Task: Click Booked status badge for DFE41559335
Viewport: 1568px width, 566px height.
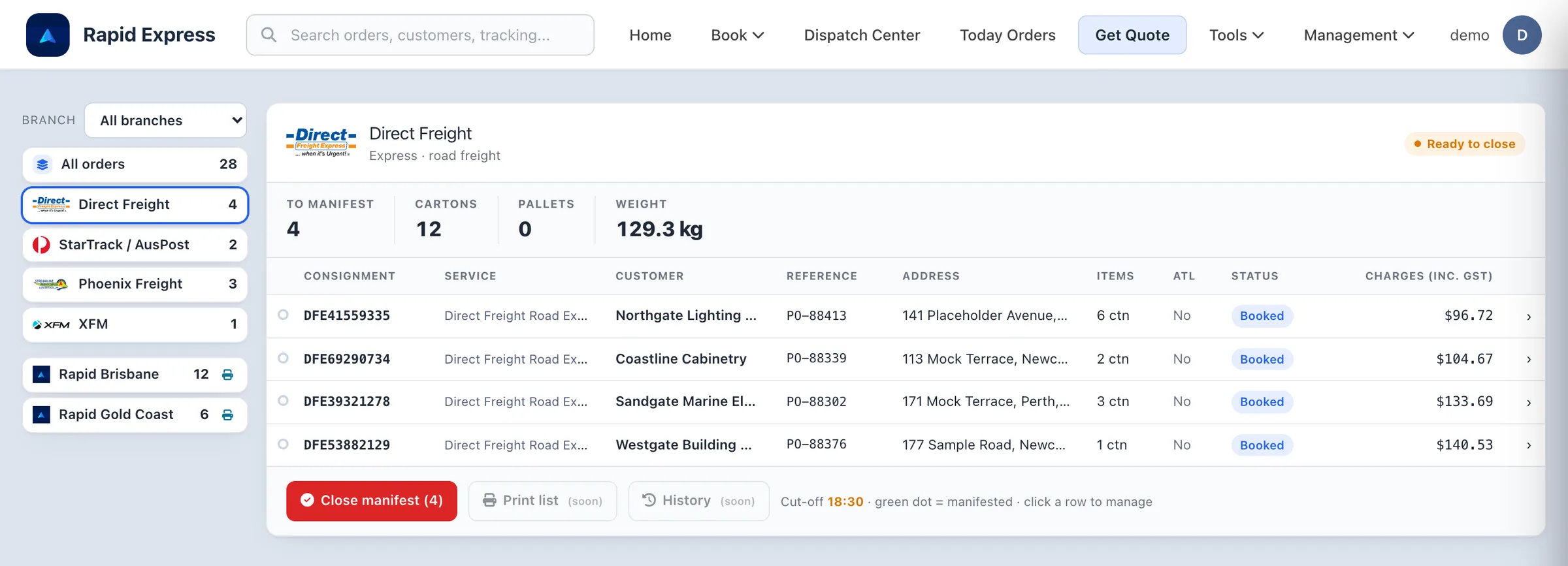Action: [x=1262, y=316]
